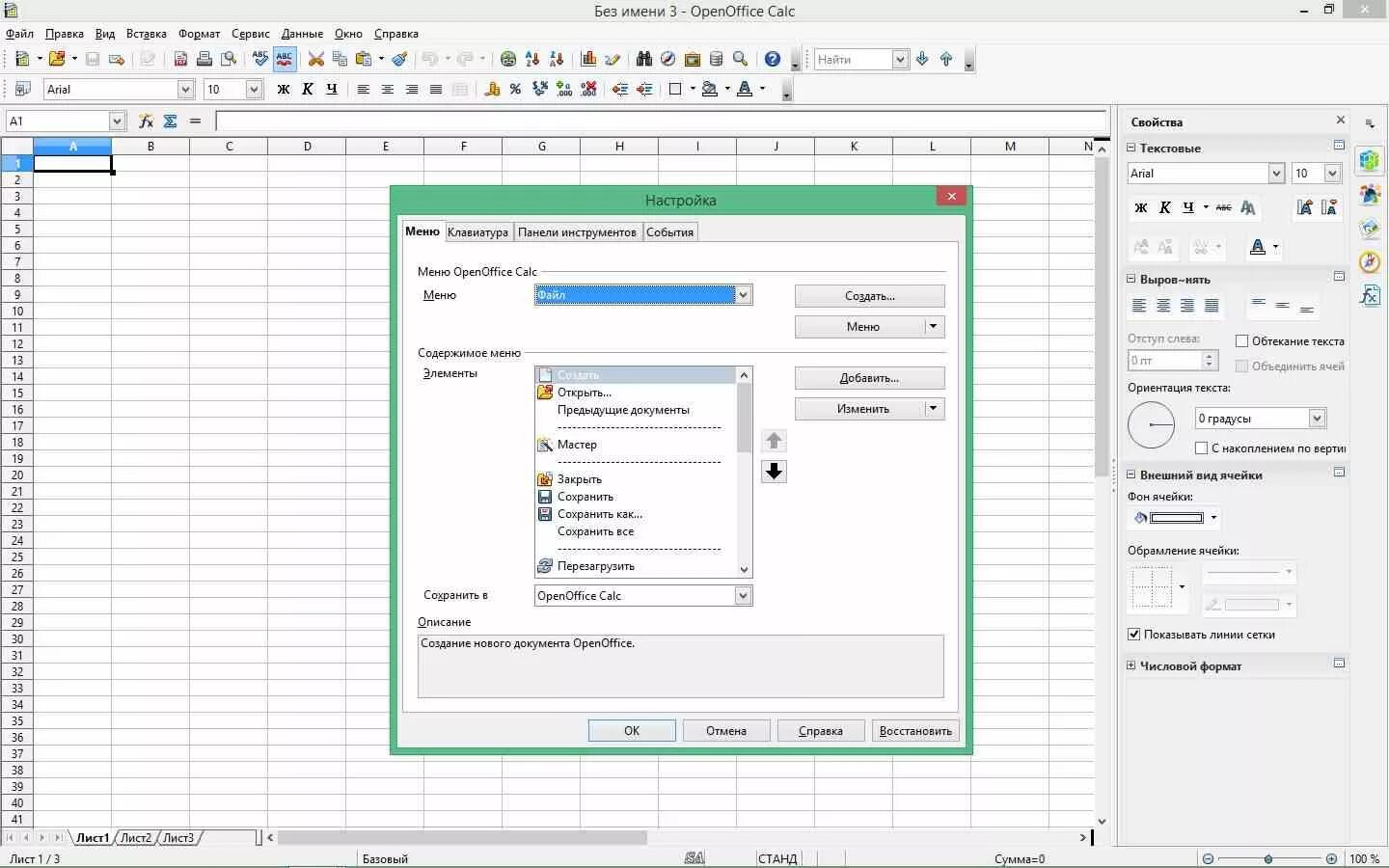
Task: Open the Name Box dropdown for A1
Action: (x=117, y=121)
